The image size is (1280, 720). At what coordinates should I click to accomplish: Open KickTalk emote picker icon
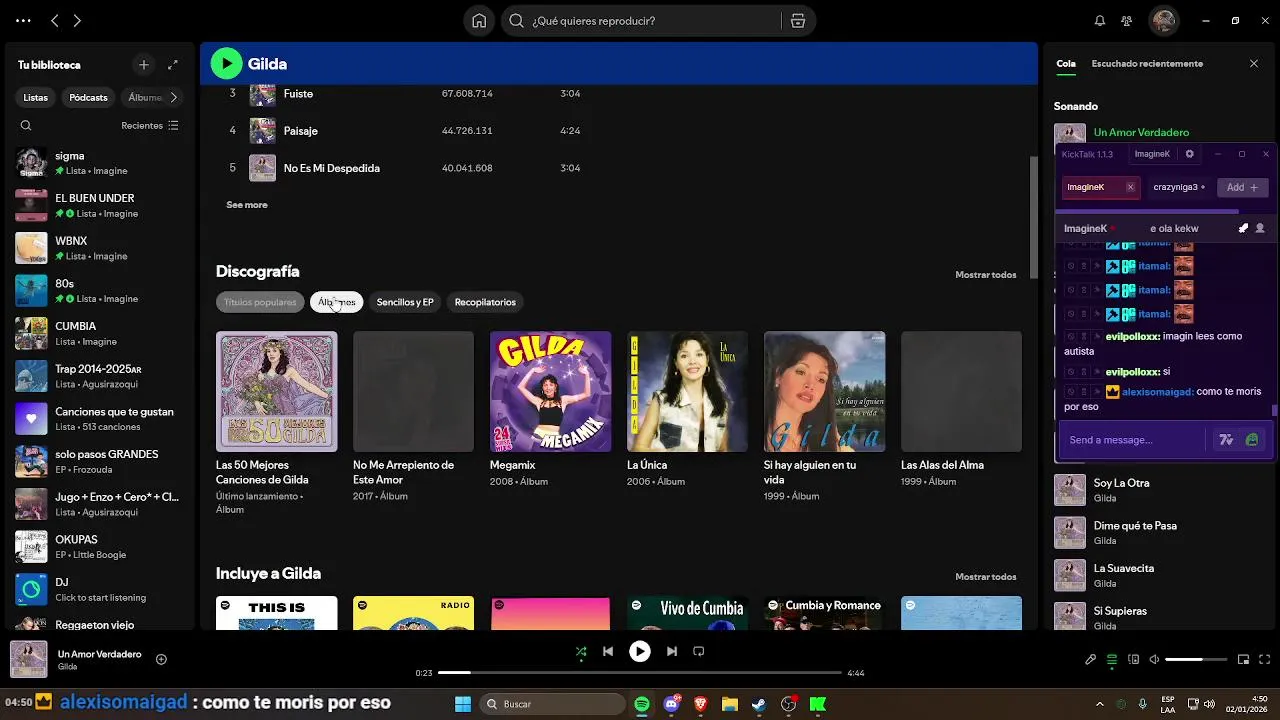click(1252, 440)
